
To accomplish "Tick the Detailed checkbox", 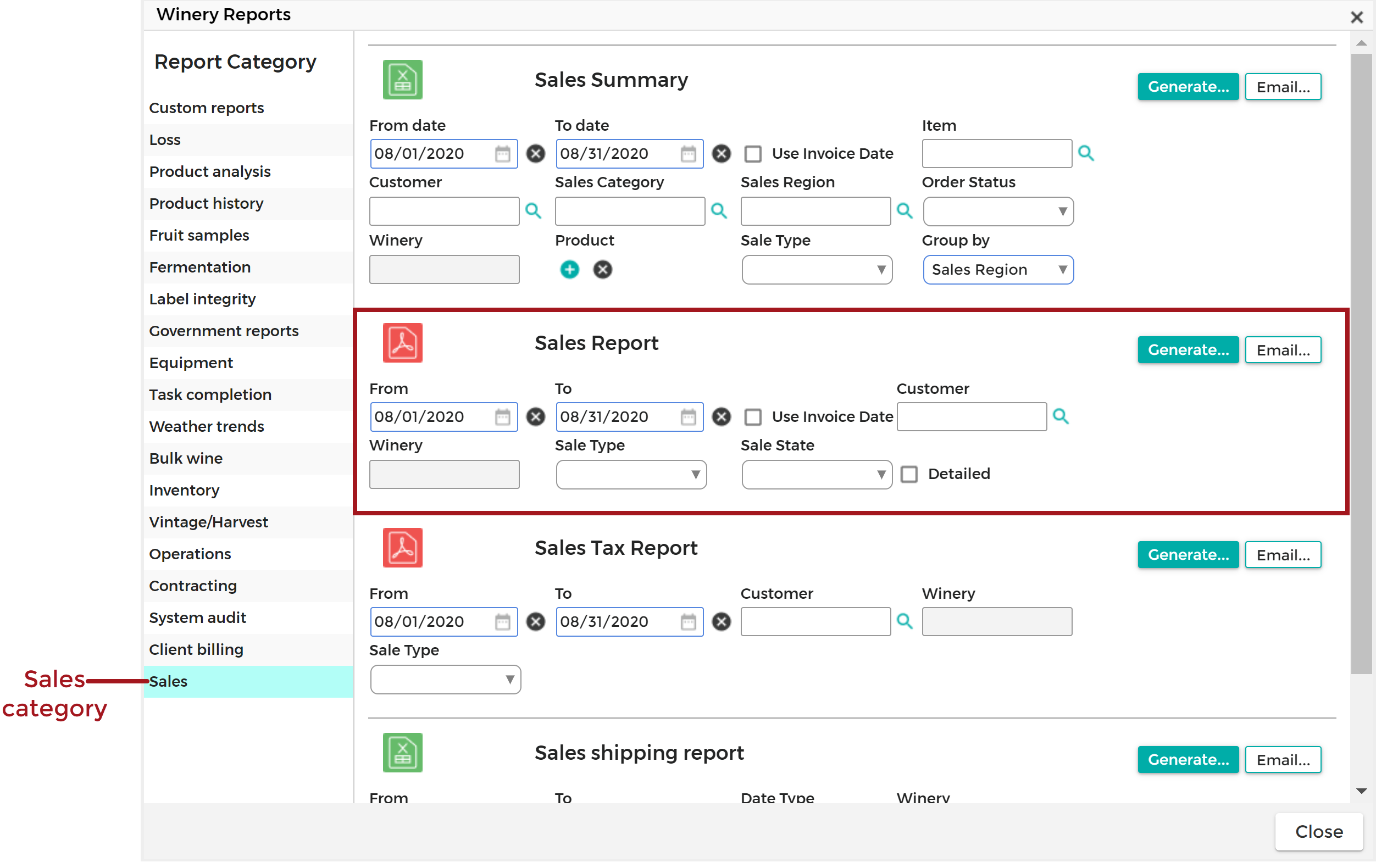I will (x=909, y=474).
